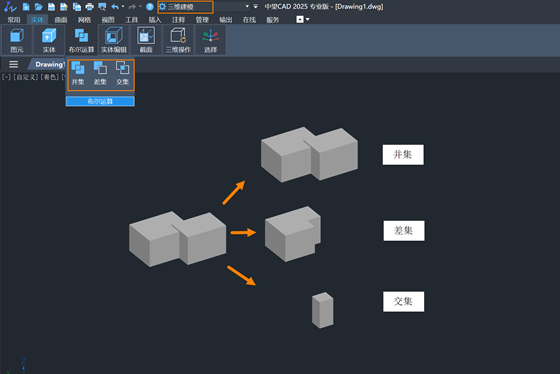
Task: Expand the undo history dropdown arrow
Action: coord(123,6)
